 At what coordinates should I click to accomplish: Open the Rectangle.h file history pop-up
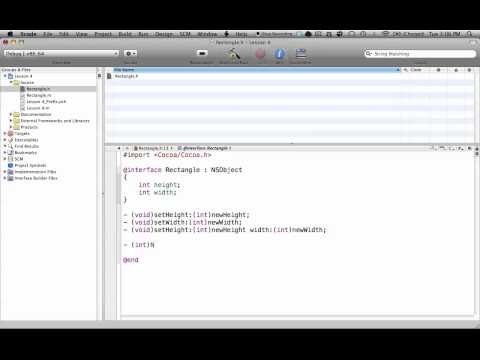(154, 148)
